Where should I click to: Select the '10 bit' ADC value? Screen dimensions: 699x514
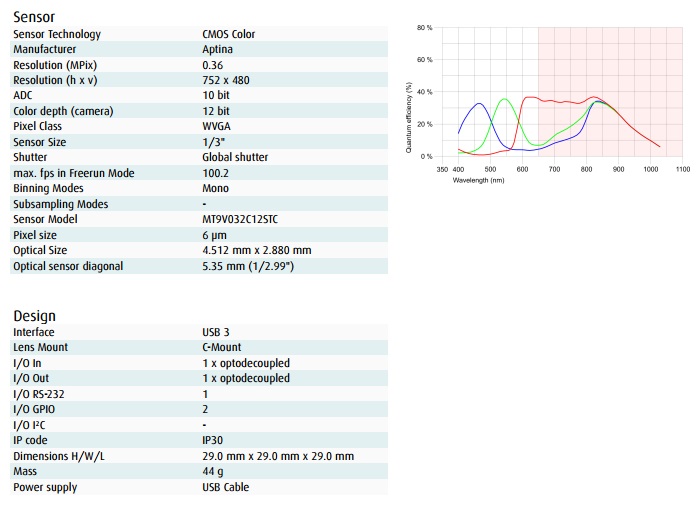click(x=216, y=95)
